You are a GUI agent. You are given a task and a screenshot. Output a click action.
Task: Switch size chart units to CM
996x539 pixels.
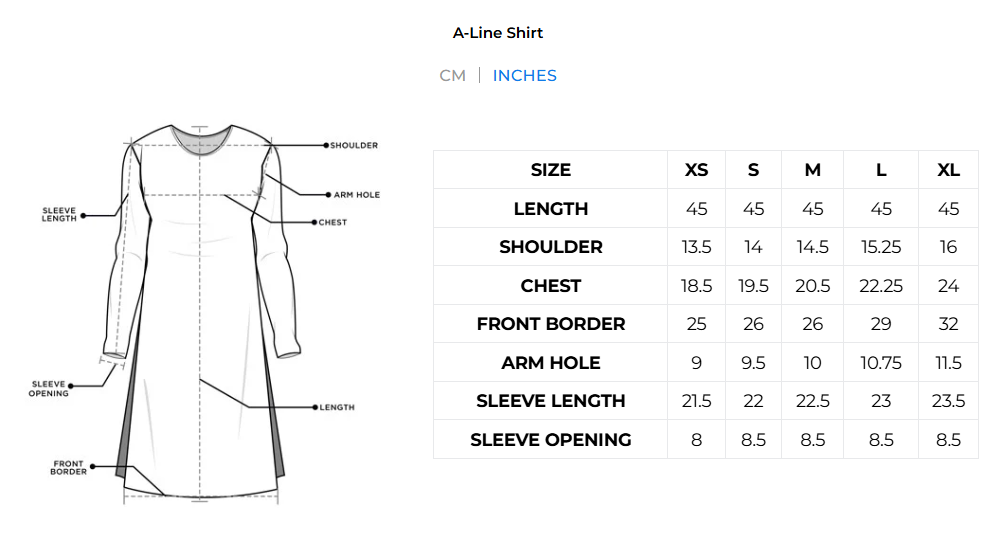pyautogui.click(x=452, y=76)
